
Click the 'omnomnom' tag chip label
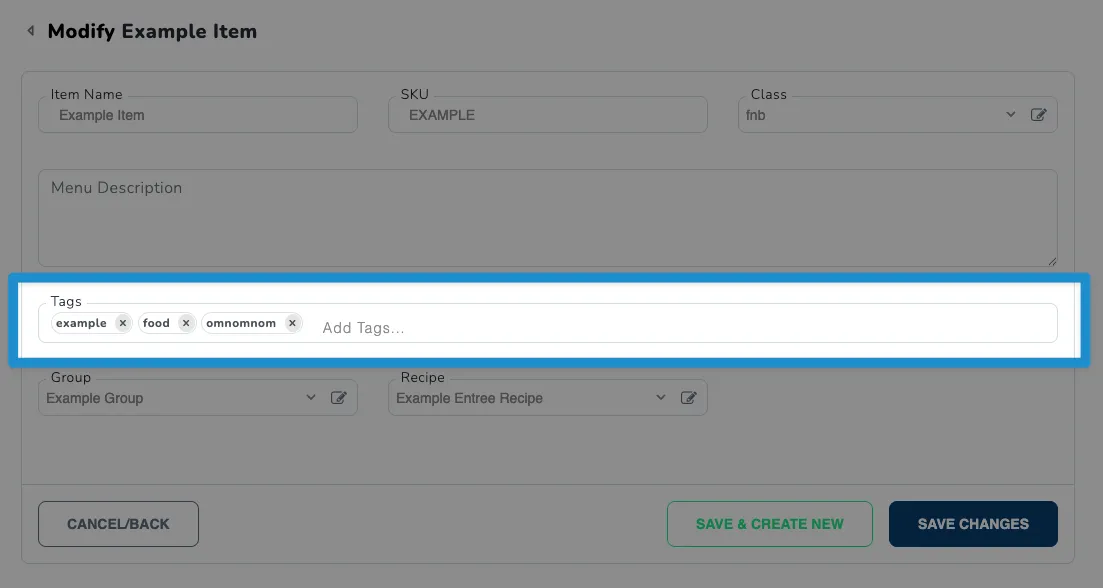241,323
